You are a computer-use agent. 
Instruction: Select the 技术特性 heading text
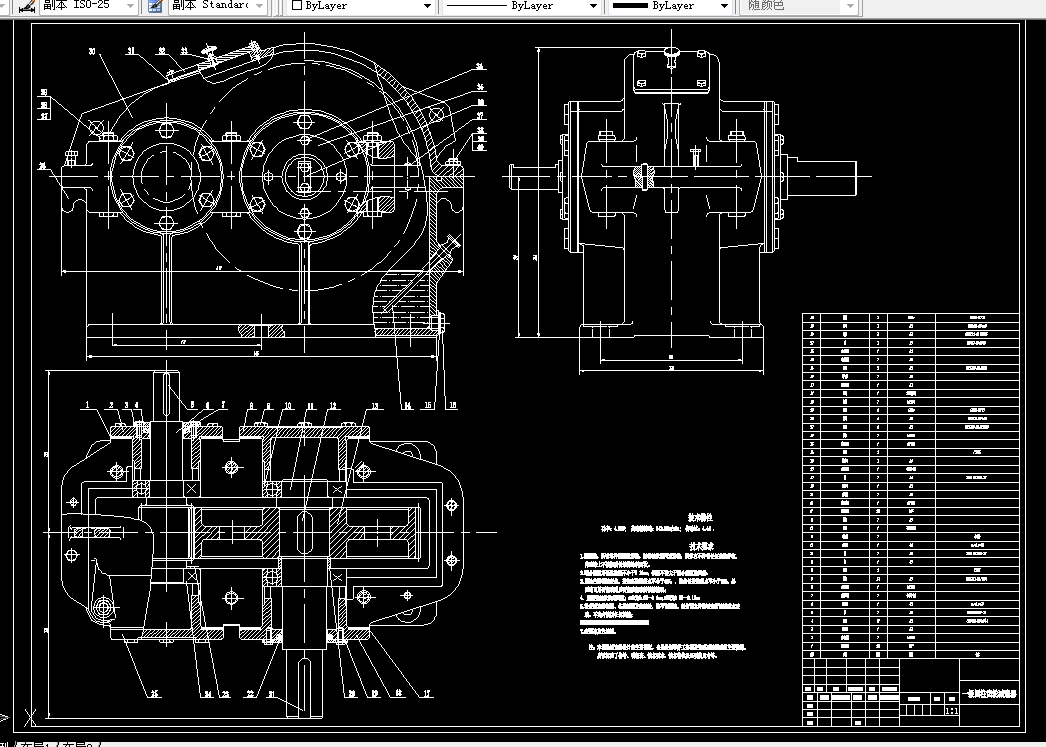click(x=700, y=517)
